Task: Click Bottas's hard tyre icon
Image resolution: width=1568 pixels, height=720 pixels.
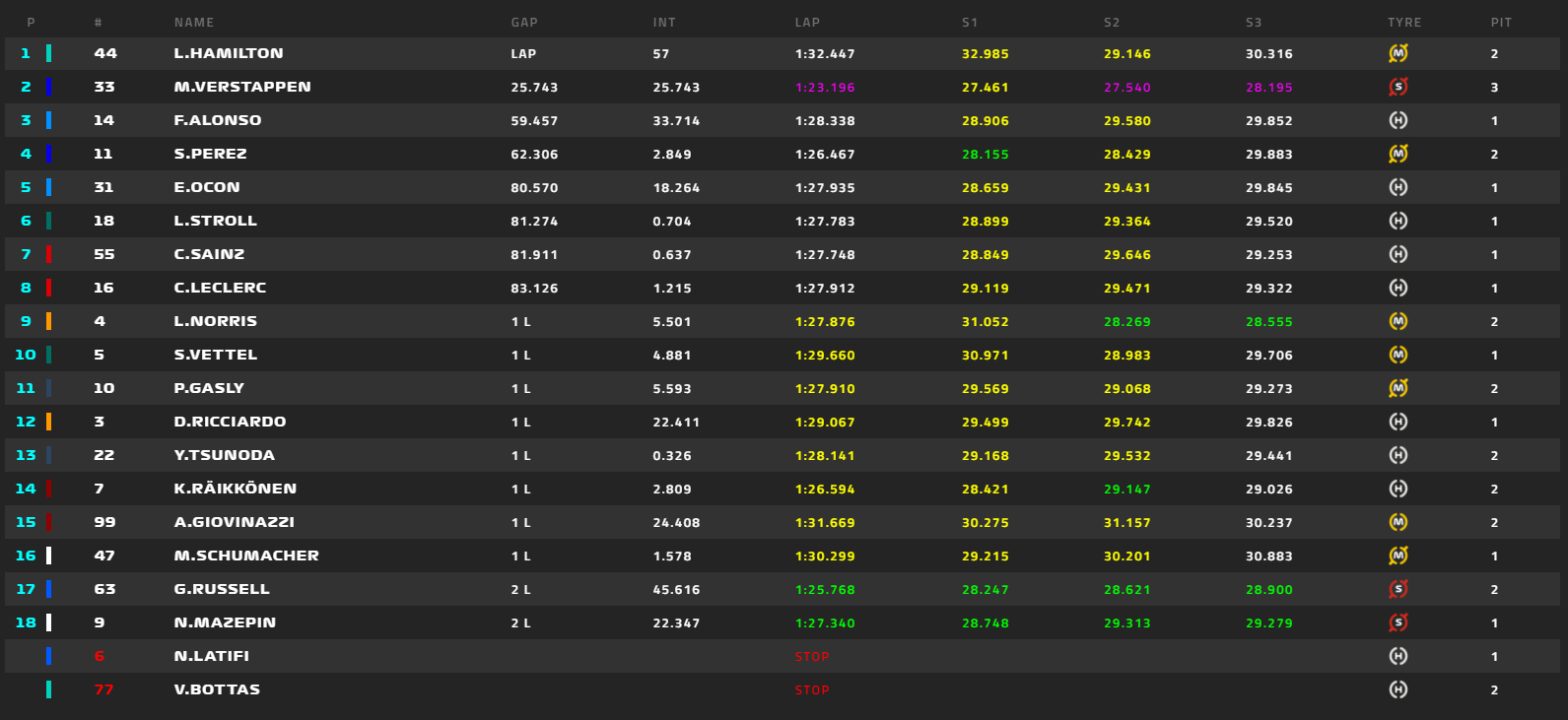Action: 1398,689
